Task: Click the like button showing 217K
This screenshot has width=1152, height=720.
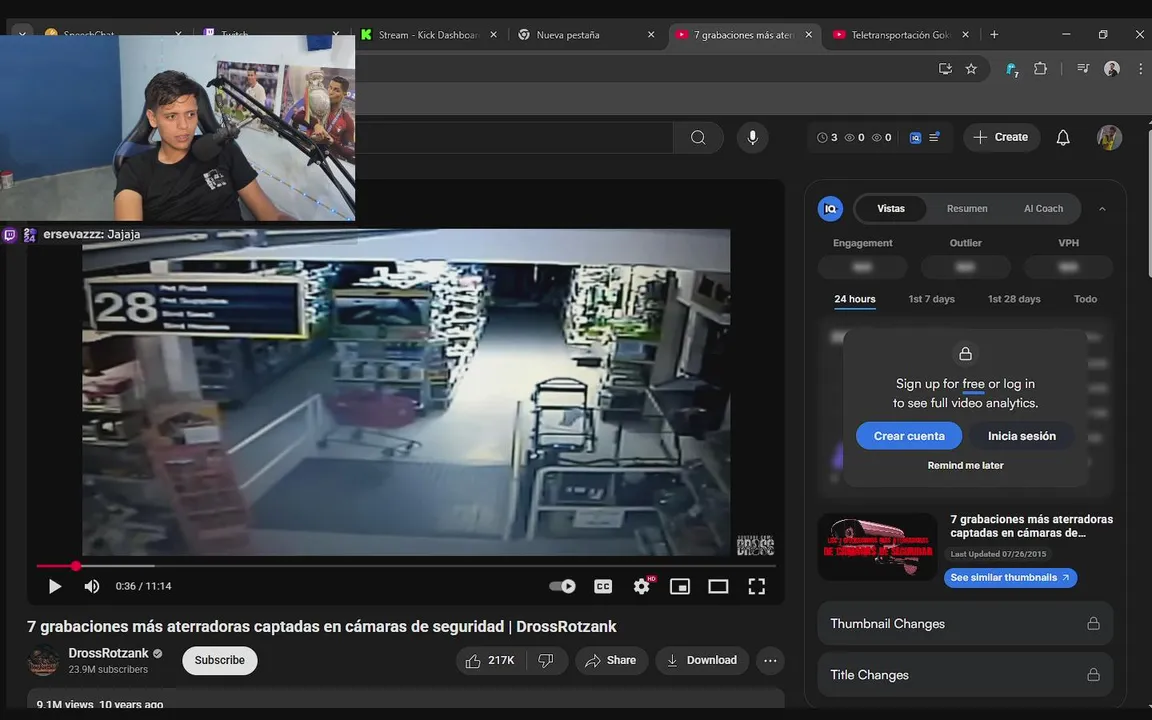Action: click(x=490, y=660)
